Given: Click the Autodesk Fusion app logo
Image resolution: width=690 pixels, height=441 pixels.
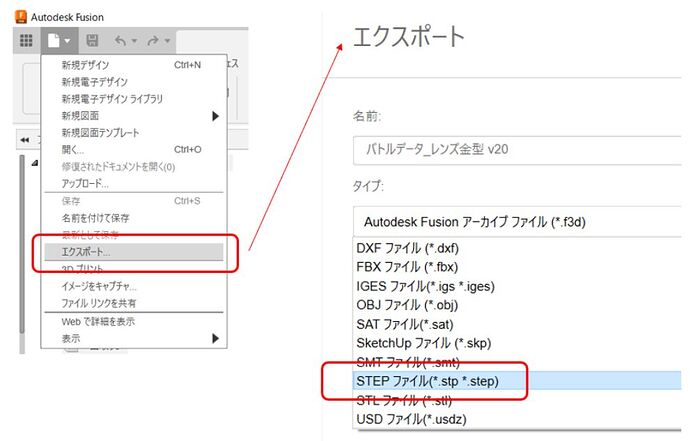Looking at the screenshot, I should (x=21, y=17).
